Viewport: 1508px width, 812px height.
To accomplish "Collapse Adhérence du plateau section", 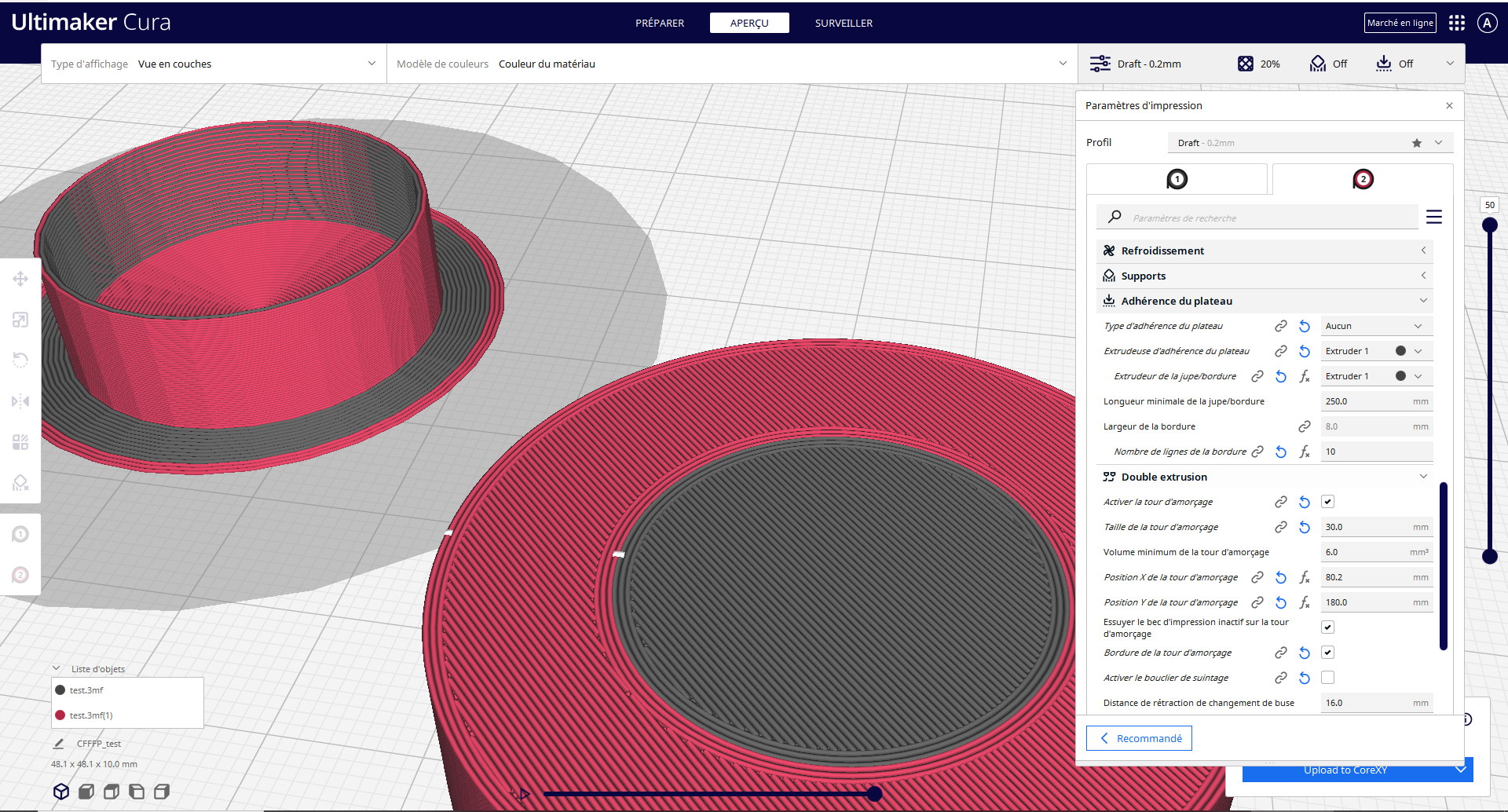I will pos(1265,301).
